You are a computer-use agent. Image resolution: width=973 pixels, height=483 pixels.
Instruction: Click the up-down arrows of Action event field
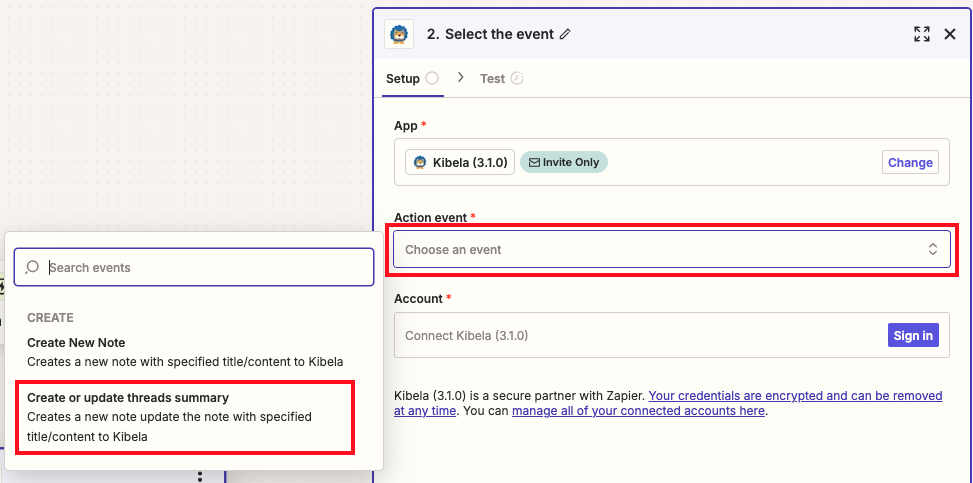[933, 250]
